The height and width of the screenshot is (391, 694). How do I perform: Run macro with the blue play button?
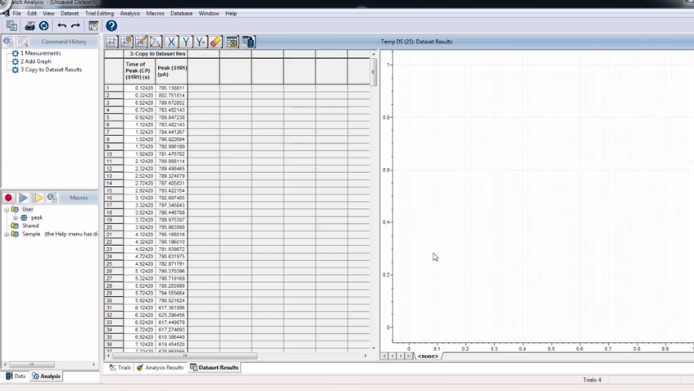click(x=23, y=197)
